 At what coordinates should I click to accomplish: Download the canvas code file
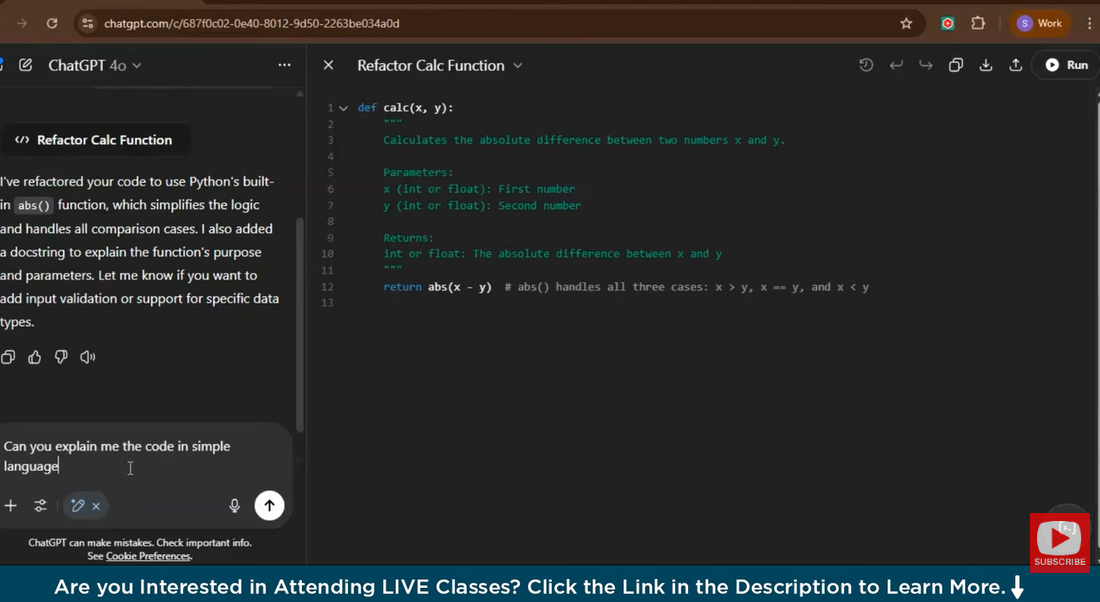986,65
